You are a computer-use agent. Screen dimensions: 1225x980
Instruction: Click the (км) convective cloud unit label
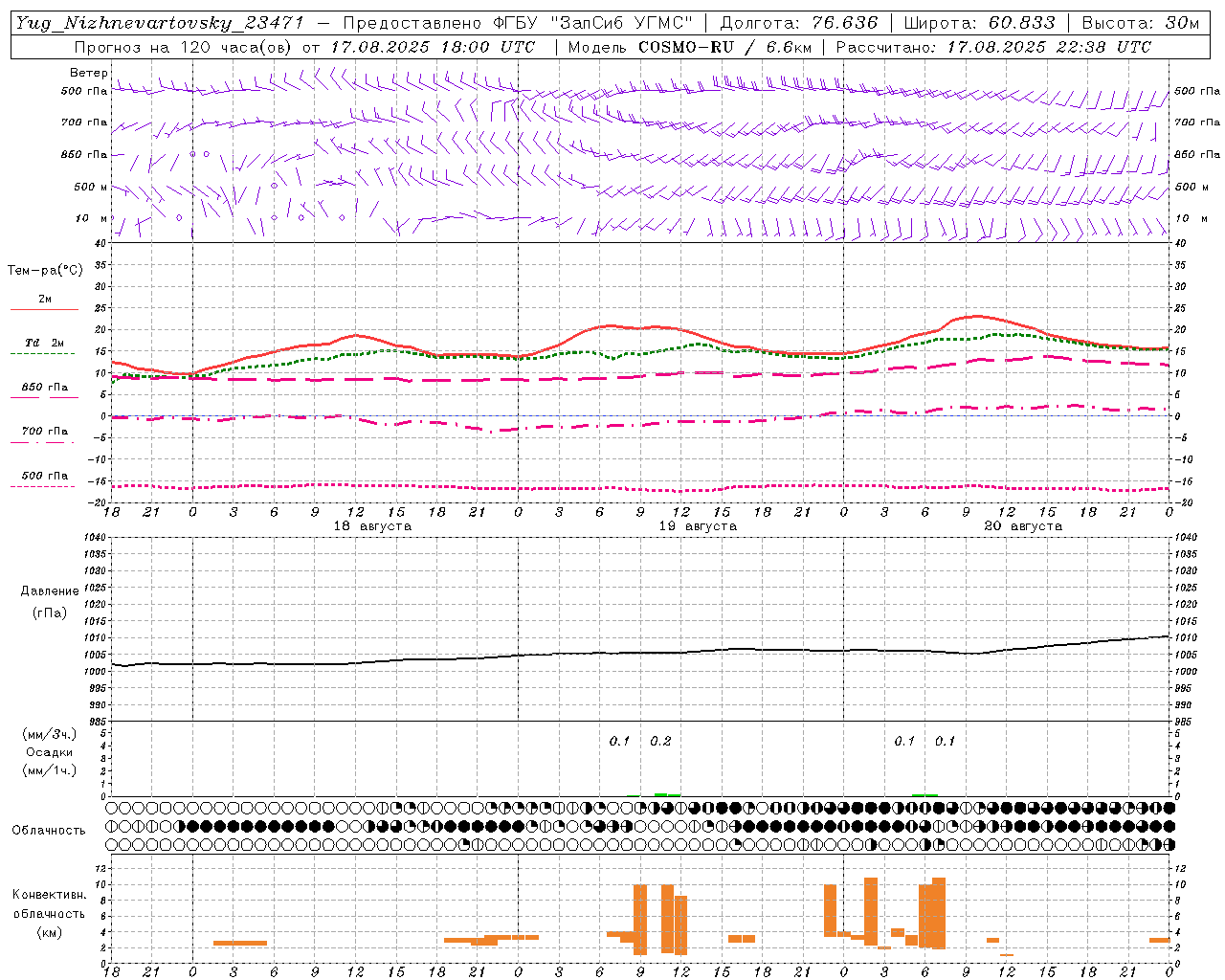[x=49, y=932]
